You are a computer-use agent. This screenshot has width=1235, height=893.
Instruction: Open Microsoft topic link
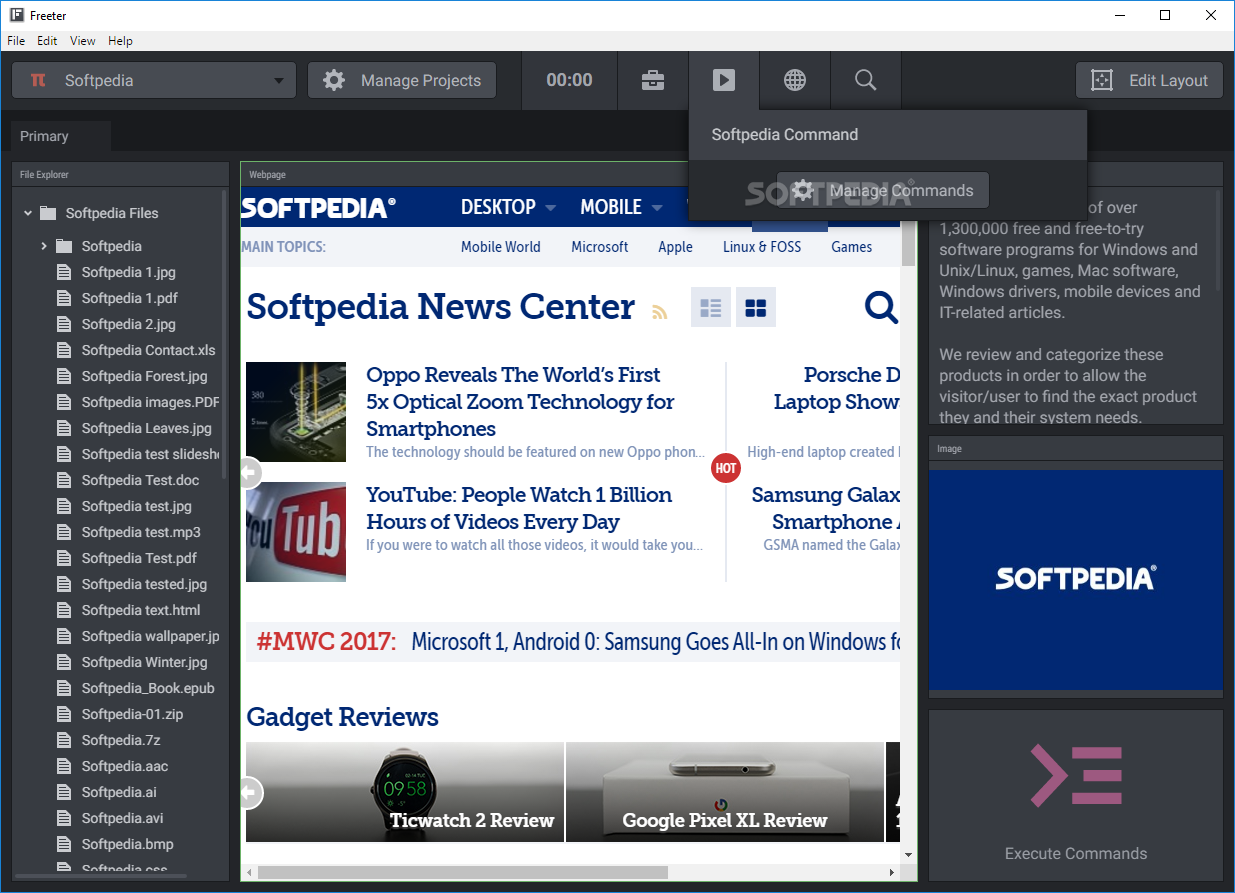[600, 247]
